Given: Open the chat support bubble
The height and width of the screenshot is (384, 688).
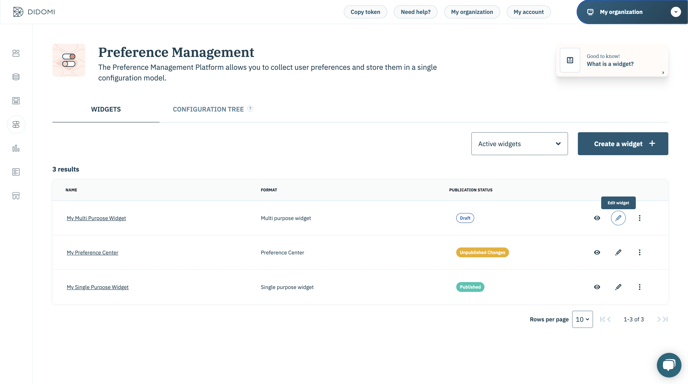Looking at the screenshot, I should click(x=669, y=365).
